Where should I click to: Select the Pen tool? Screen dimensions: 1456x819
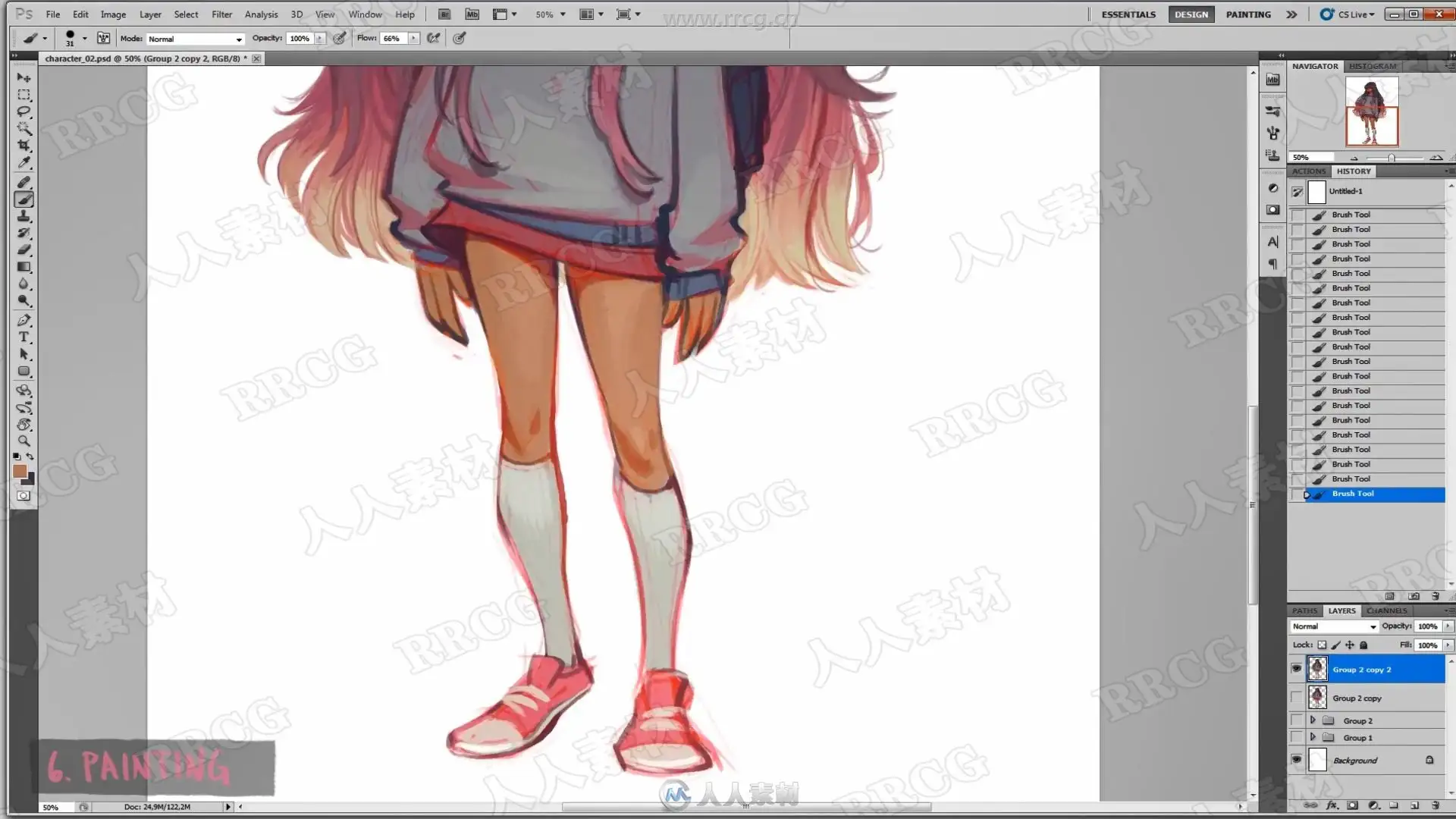[24, 320]
